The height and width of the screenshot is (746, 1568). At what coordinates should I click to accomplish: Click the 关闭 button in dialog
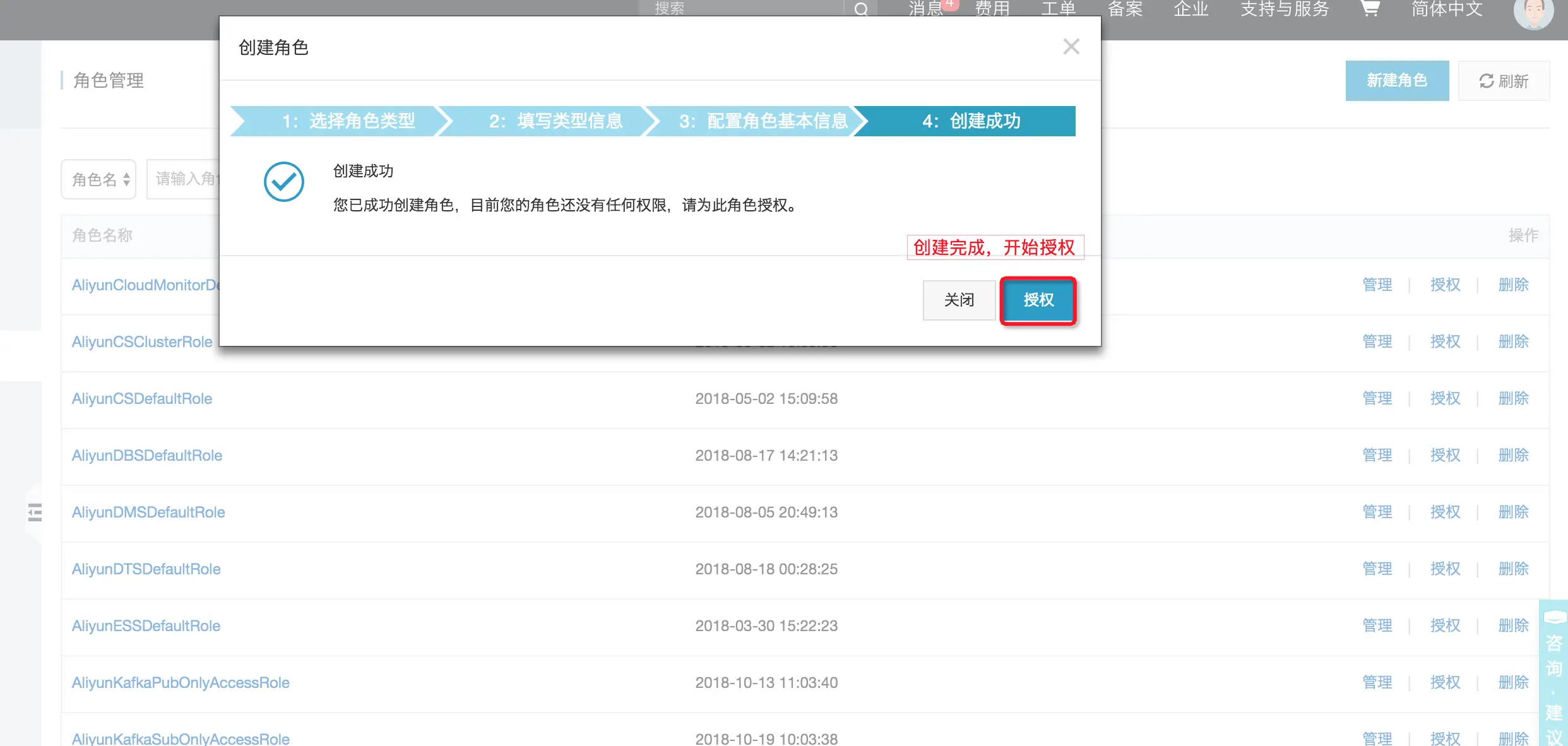[959, 300]
